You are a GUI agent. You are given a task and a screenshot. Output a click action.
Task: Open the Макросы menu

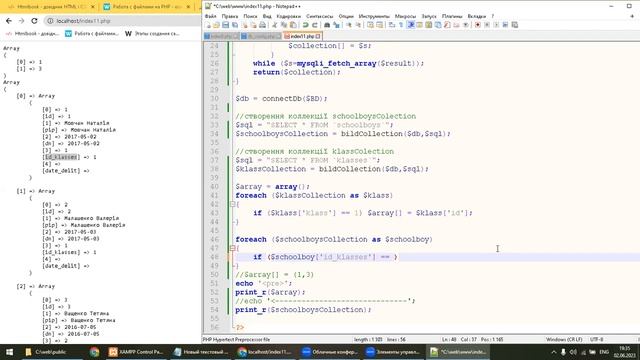tap(405, 16)
